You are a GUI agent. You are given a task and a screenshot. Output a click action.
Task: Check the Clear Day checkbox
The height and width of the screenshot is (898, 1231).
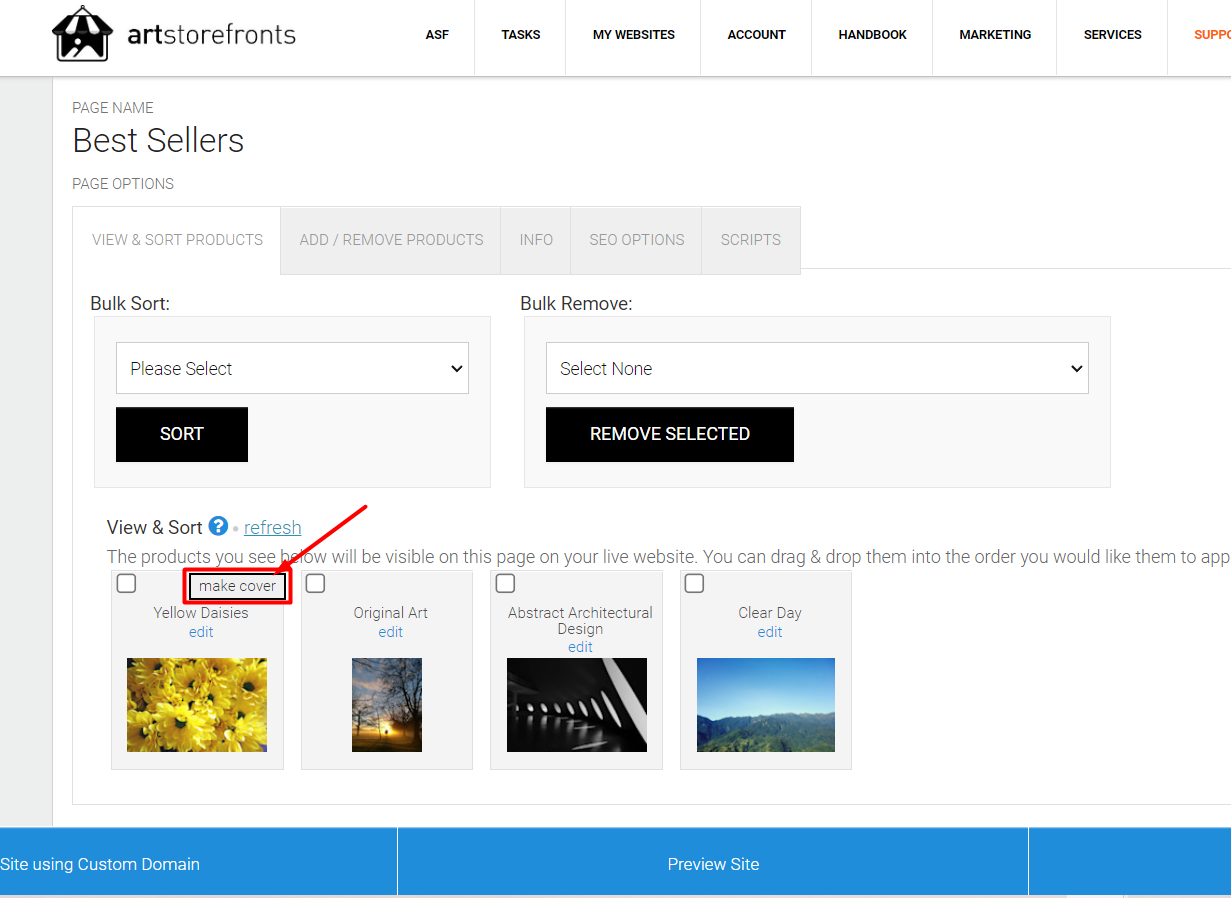point(694,583)
